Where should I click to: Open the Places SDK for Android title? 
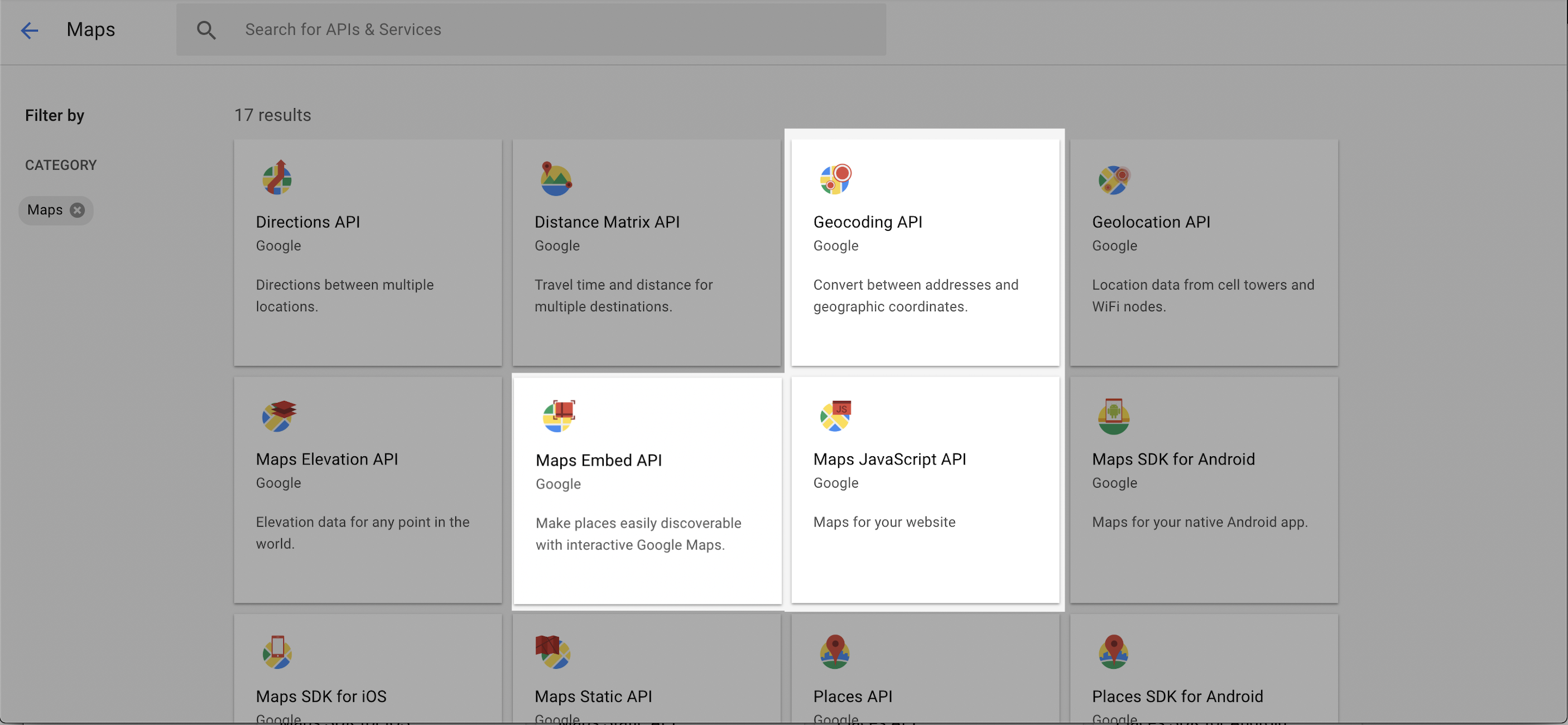(1177, 697)
